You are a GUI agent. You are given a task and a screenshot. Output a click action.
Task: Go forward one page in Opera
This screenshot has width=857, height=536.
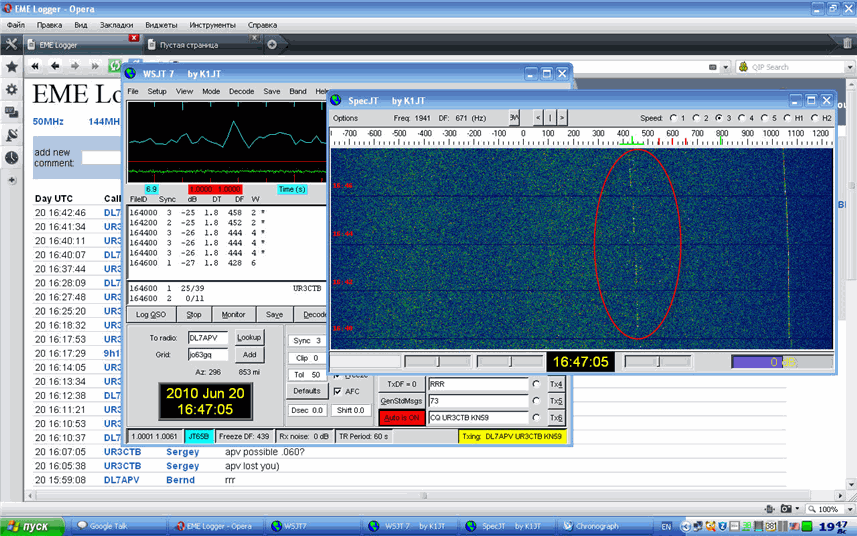(x=75, y=66)
